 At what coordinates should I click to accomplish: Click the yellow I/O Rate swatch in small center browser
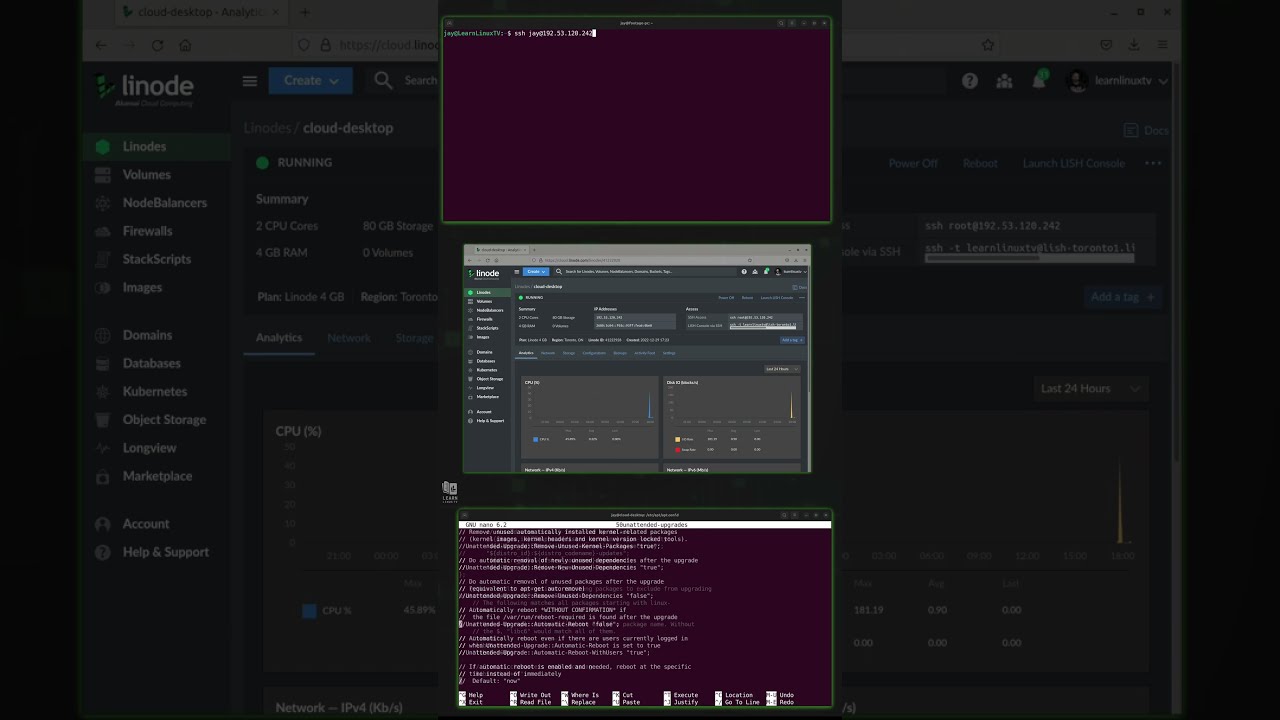coord(677,439)
